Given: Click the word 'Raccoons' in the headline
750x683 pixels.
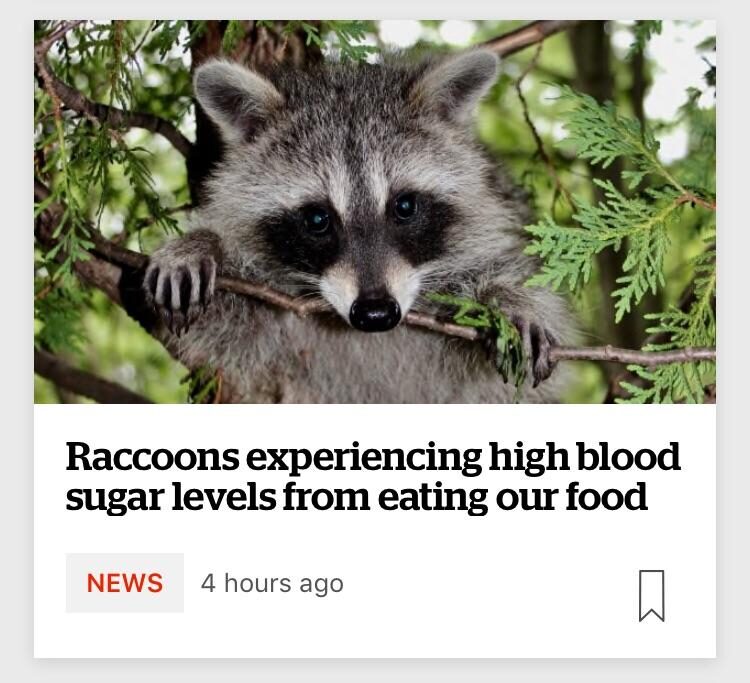Looking at the screenshot, I should [x=152, y=457].
